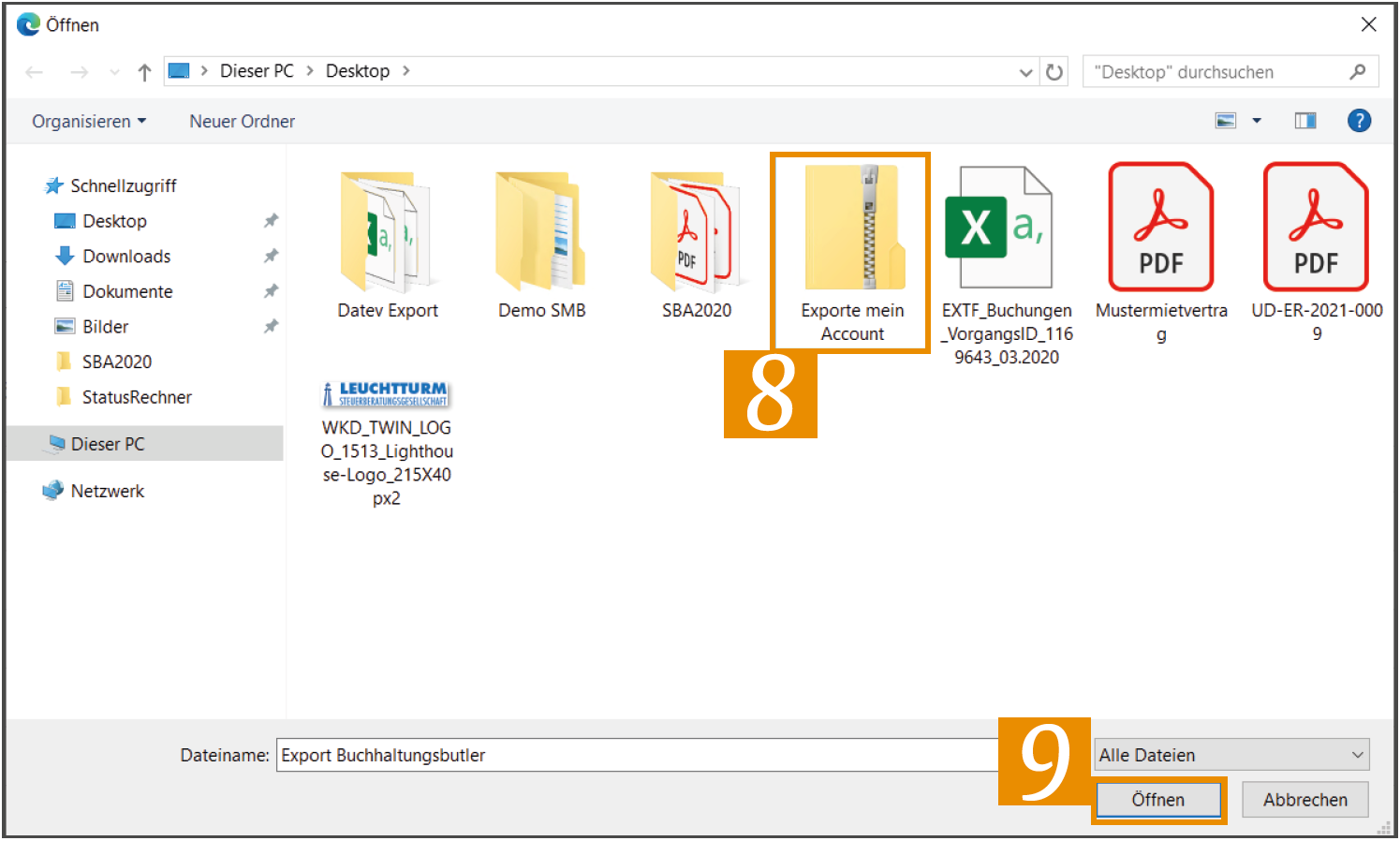The width and height of the screenshot is (1400, 841).
Task: Open the Alle Dateien file type dropdown
Action: [1231, 755]
